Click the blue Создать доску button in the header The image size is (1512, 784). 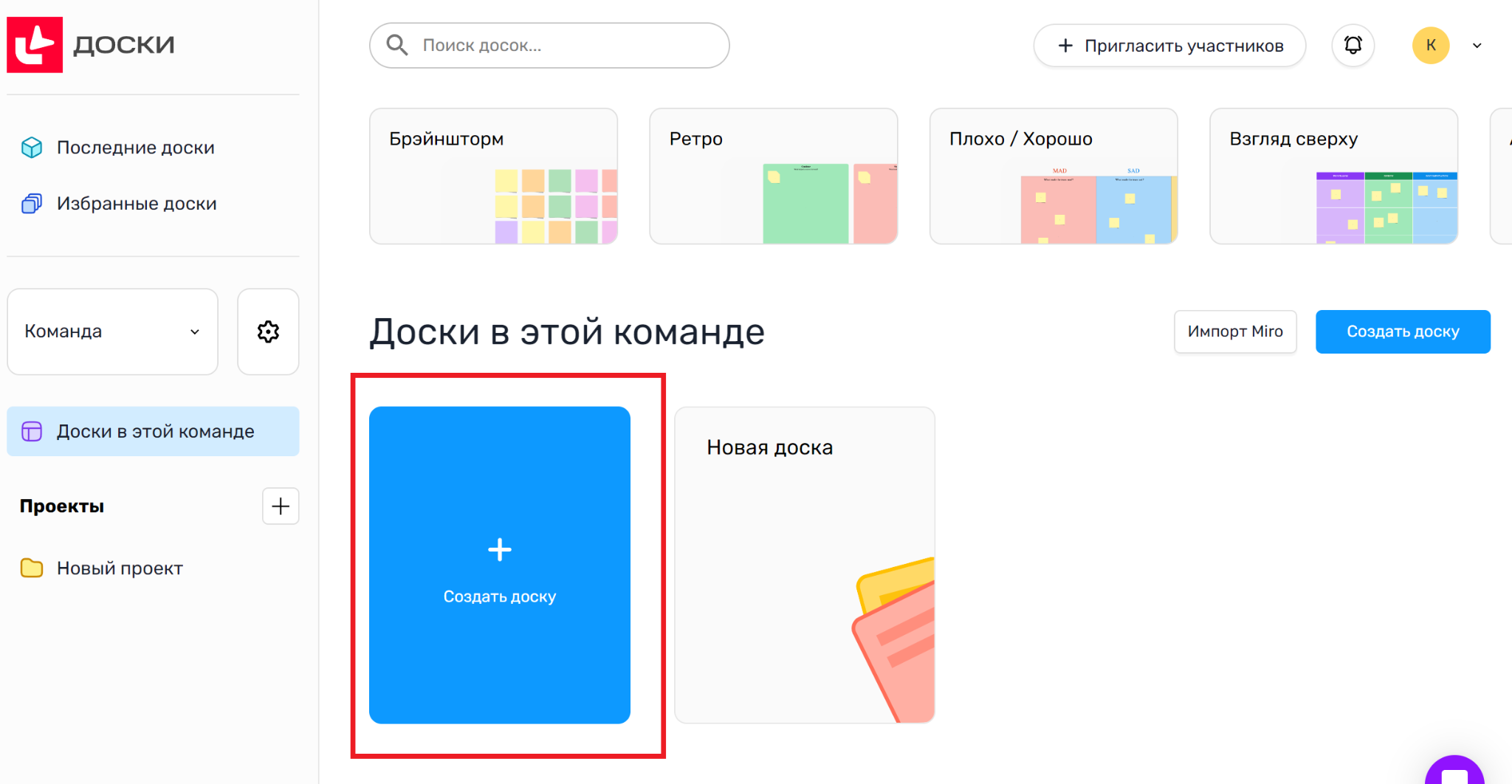(1403, 331)
